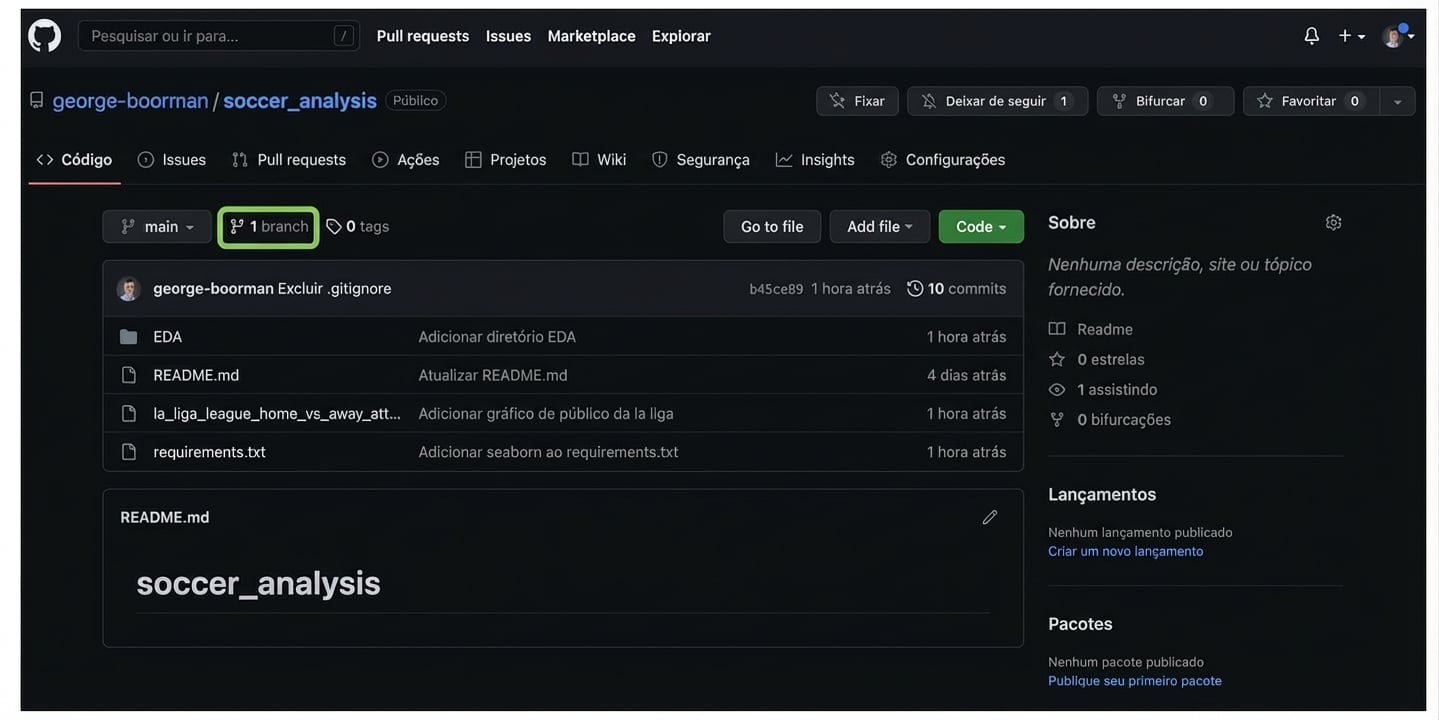Image resolution: width=1439 pixels, height=720 pixels.
Task: Switch to the Ações tab
Action: point(406,160)
